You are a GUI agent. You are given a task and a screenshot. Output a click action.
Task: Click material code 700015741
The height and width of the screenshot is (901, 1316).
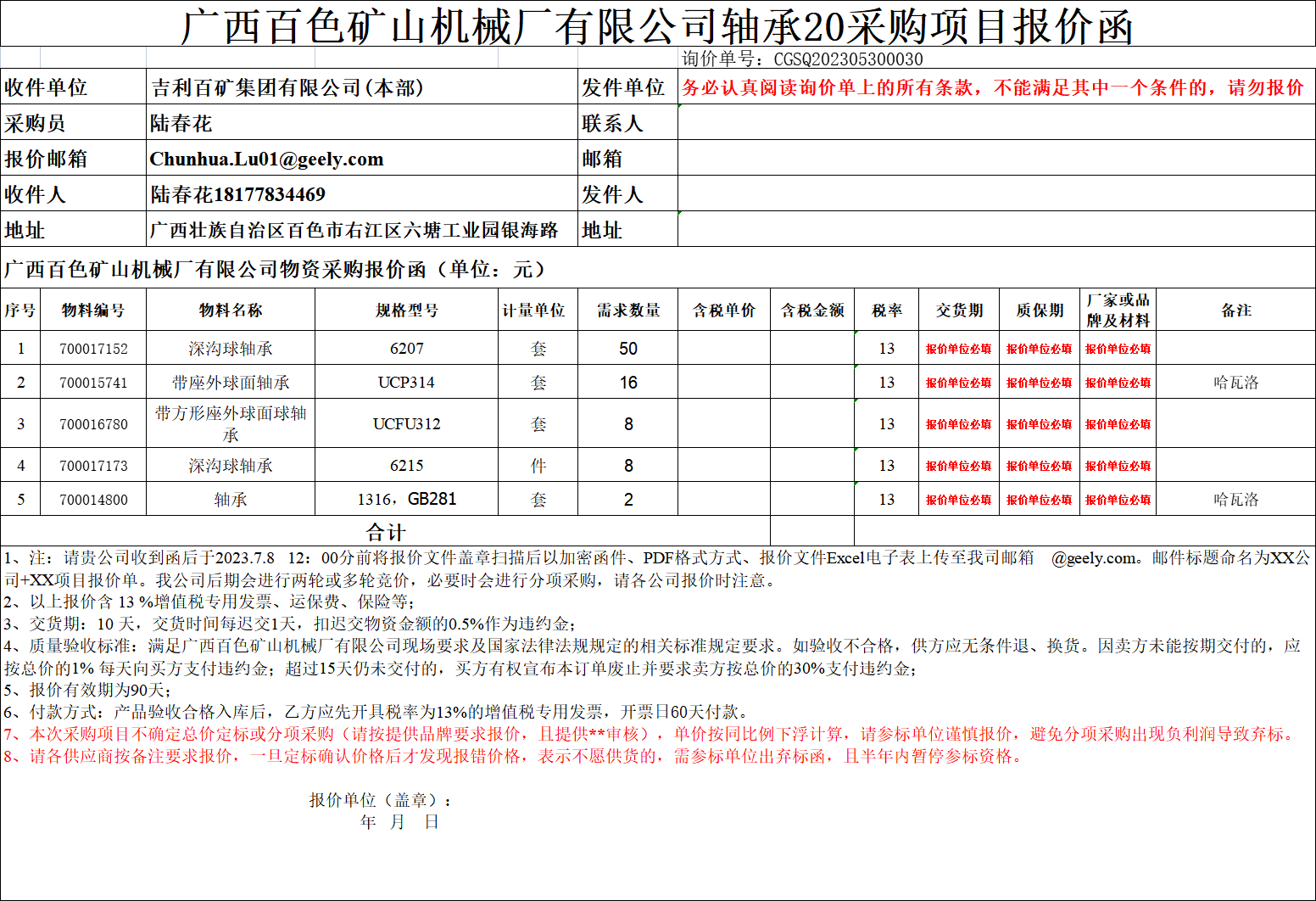pos(93,383)
